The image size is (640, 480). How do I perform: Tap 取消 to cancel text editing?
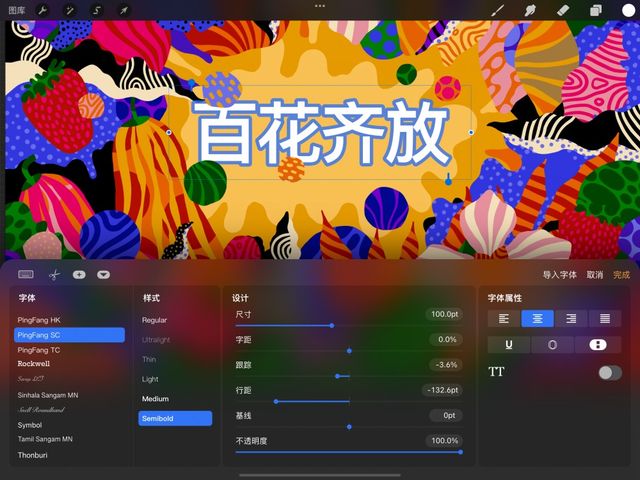(x=595, y=275)
